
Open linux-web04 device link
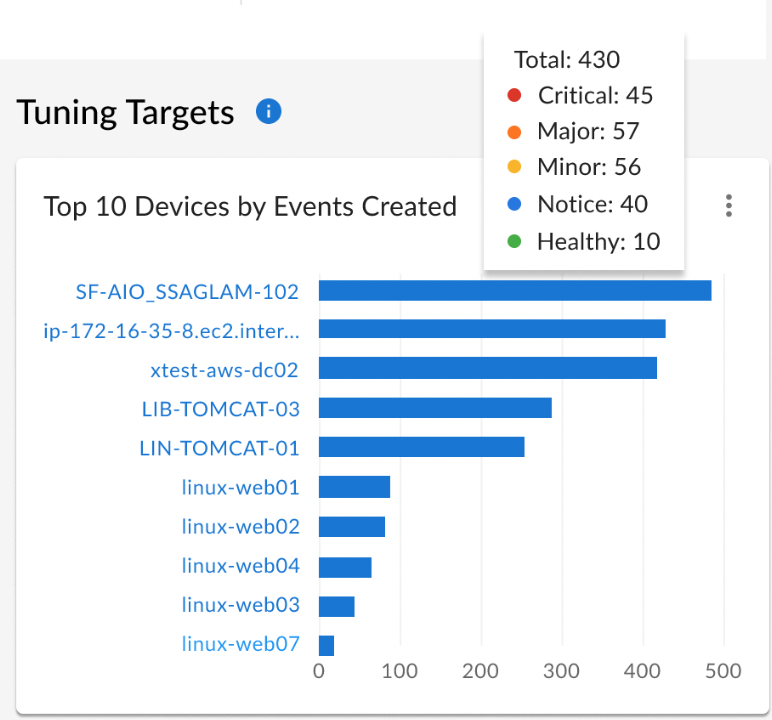[x=241, y=565]
